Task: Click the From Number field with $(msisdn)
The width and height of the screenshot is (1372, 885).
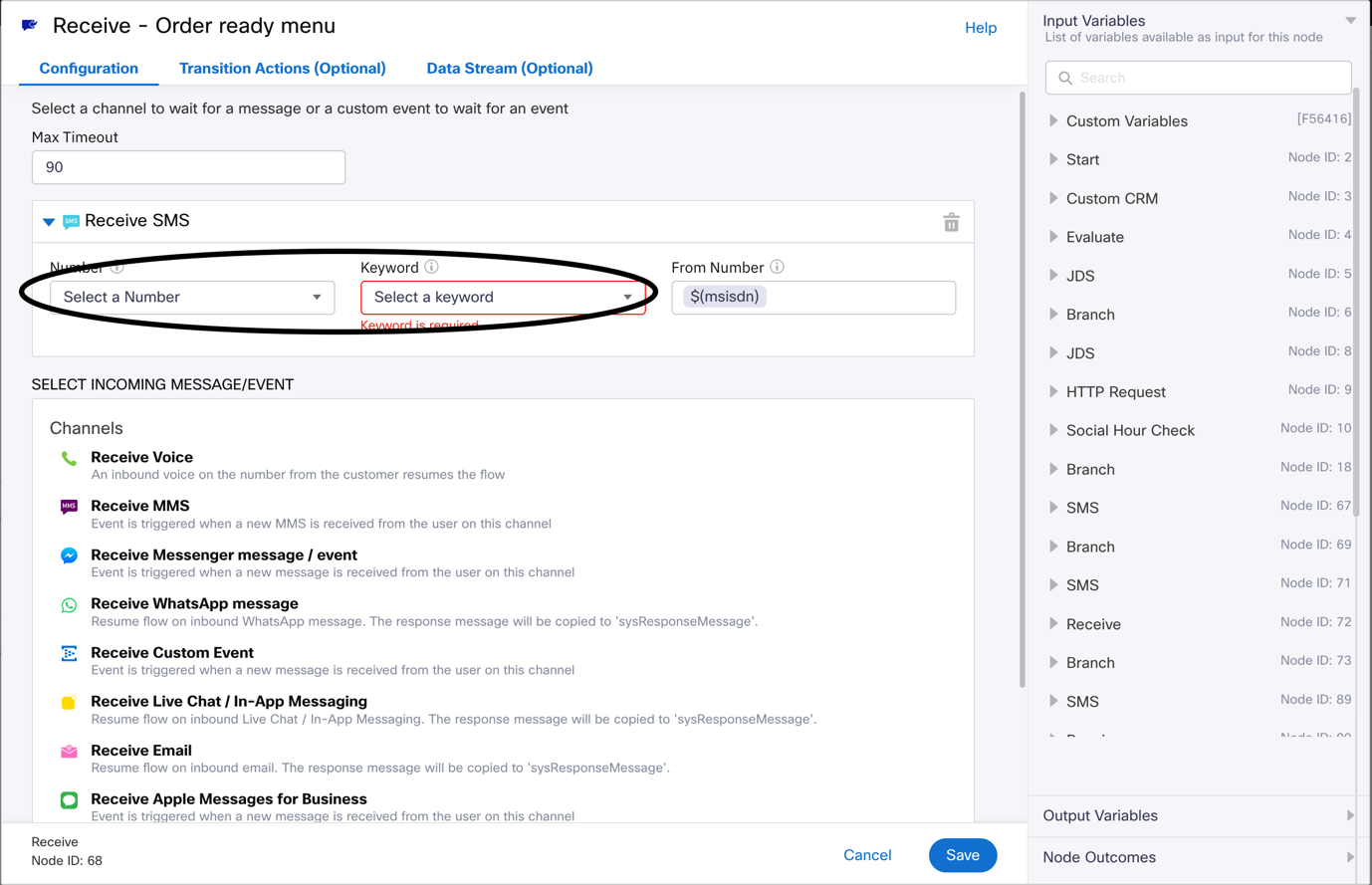Action: pyautogui.click(x=813, y=297)
